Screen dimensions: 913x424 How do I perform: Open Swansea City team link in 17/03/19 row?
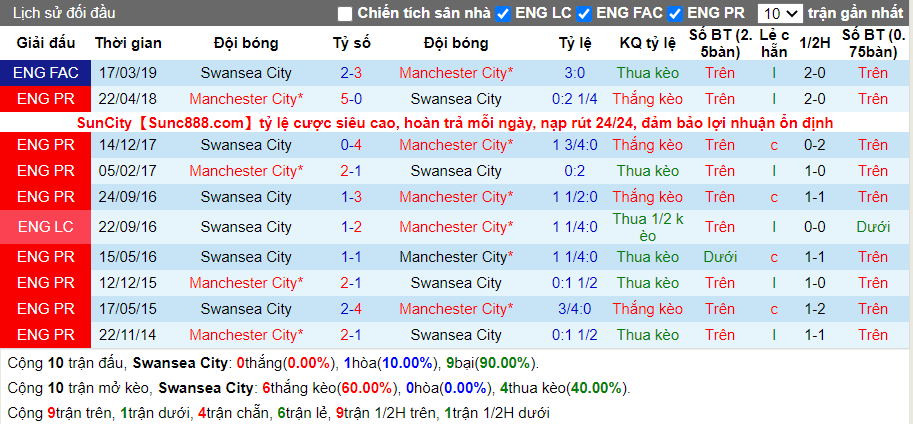coord(246,73)
